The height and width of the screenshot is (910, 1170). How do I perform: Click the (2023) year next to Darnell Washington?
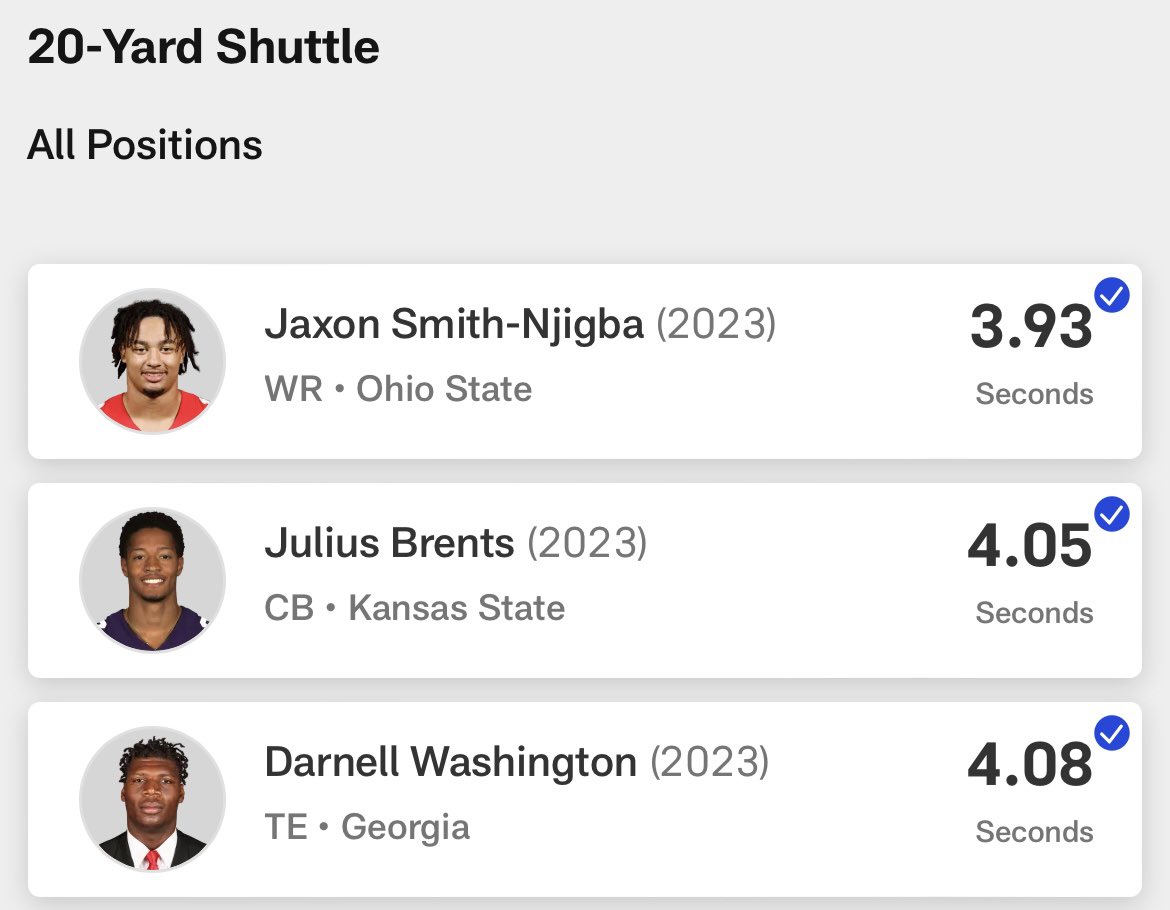(710, 762)
